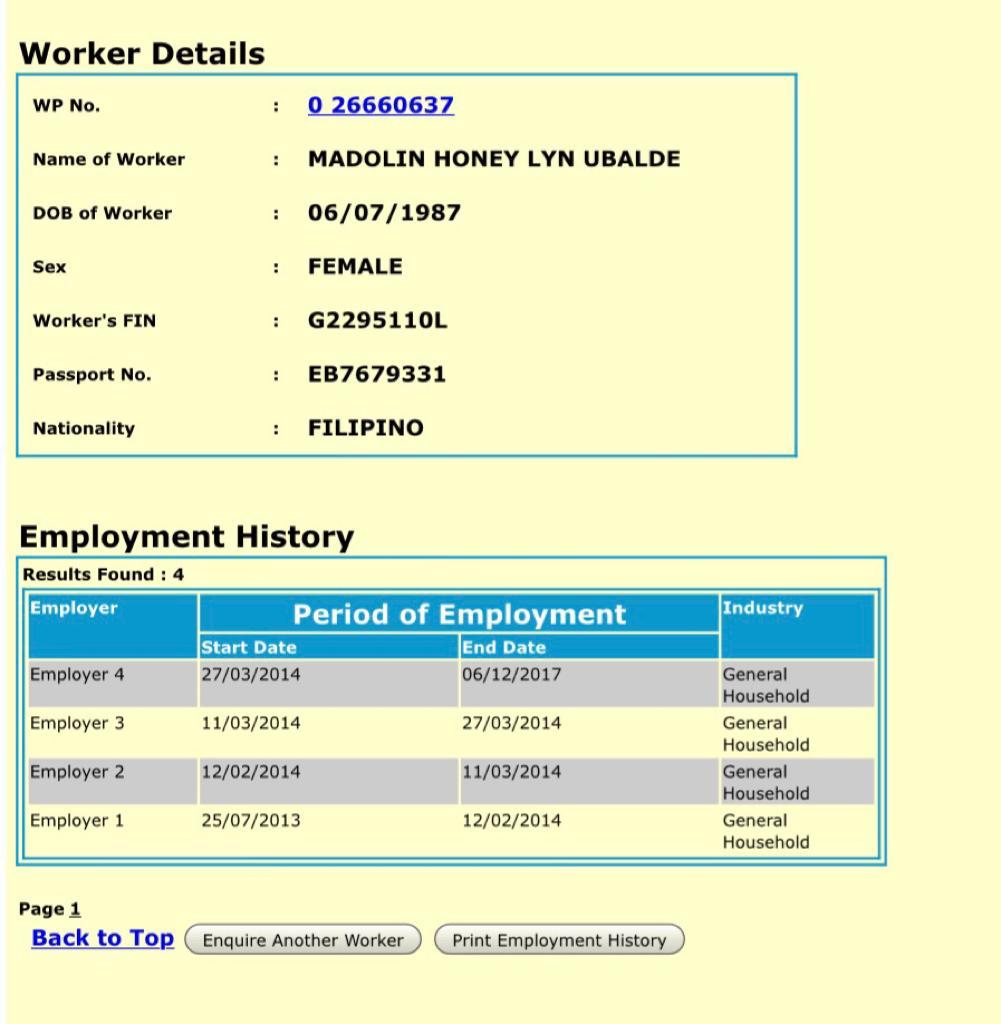Click the Sex value FEMALE

355,267
